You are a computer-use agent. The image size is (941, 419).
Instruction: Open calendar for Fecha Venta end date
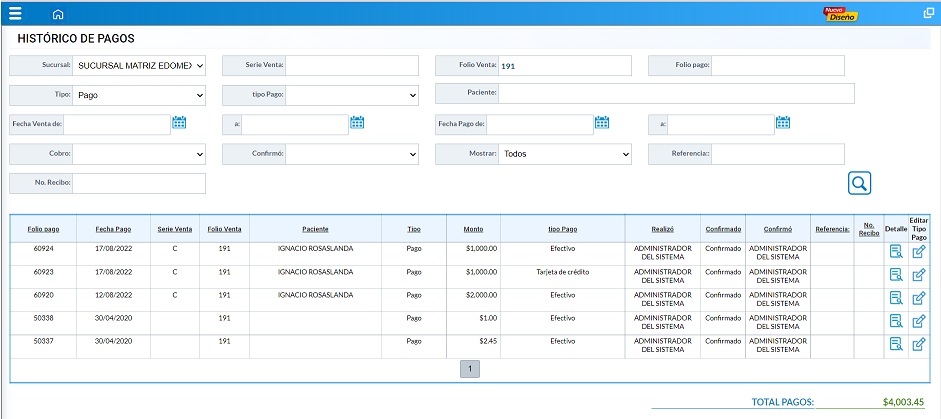tap(357, 122)
